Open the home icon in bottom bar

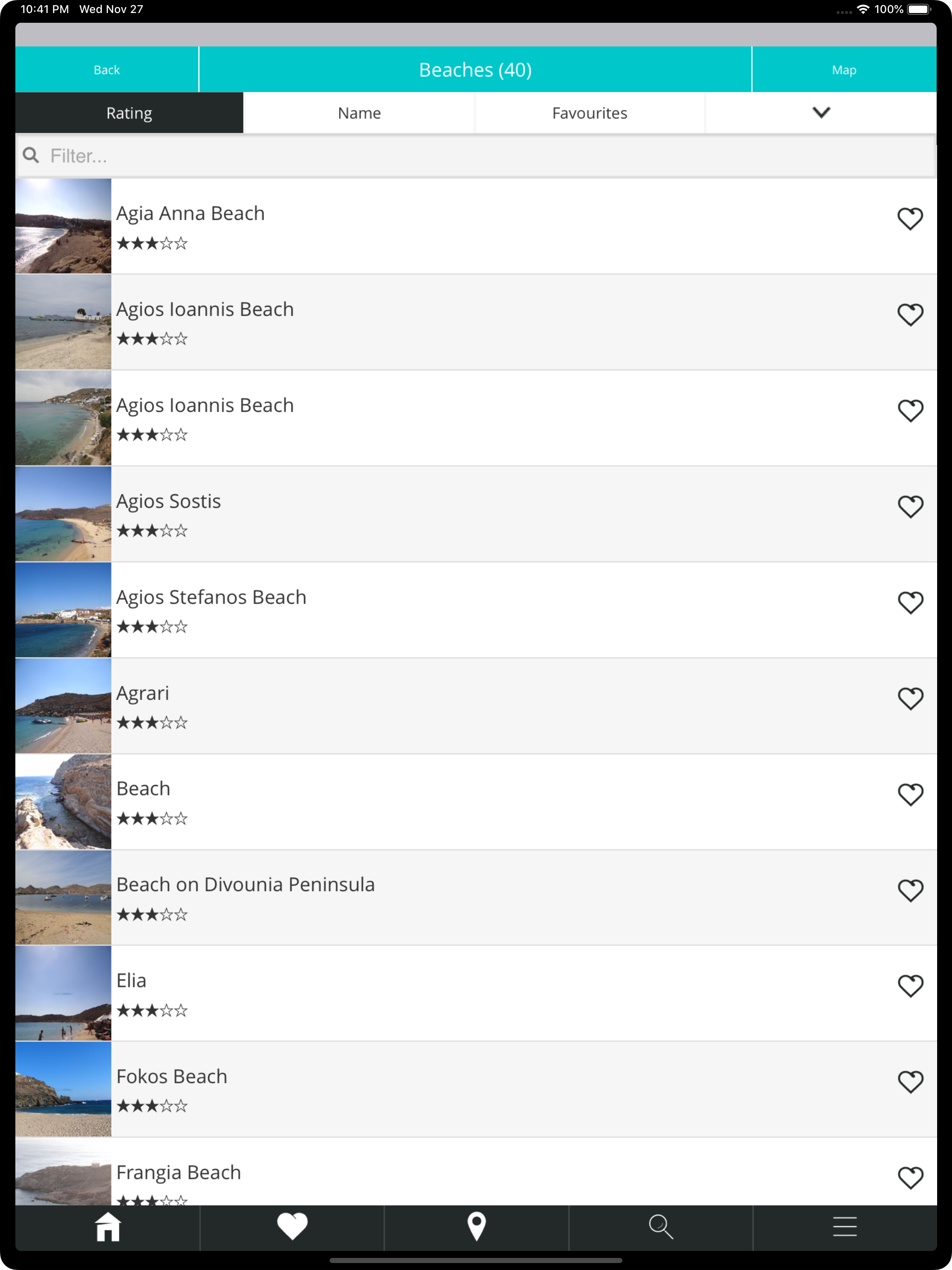[107, 1227]
